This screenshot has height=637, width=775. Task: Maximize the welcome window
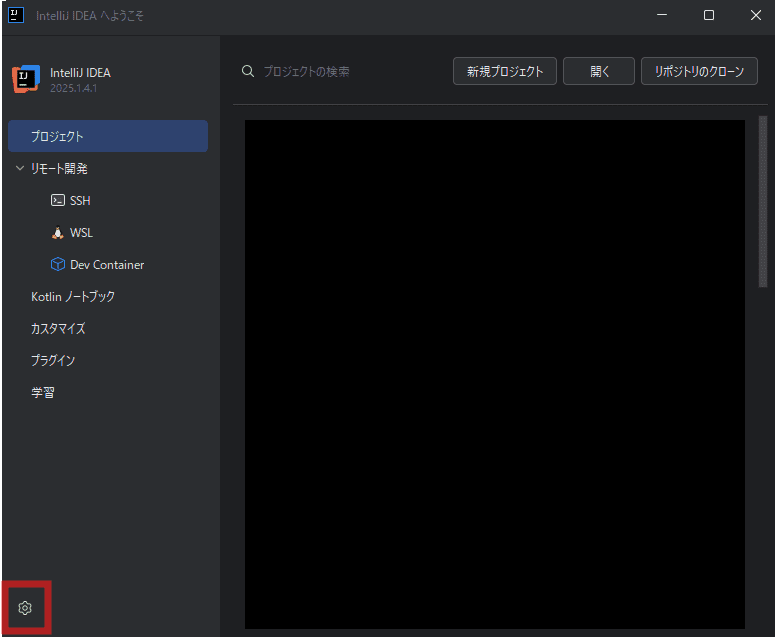point(709,15)
